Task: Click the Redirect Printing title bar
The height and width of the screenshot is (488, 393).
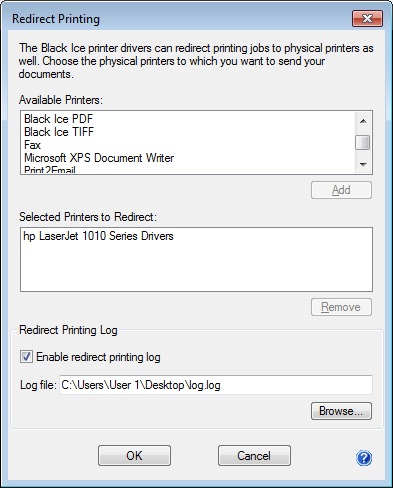Action: (180, 19)
